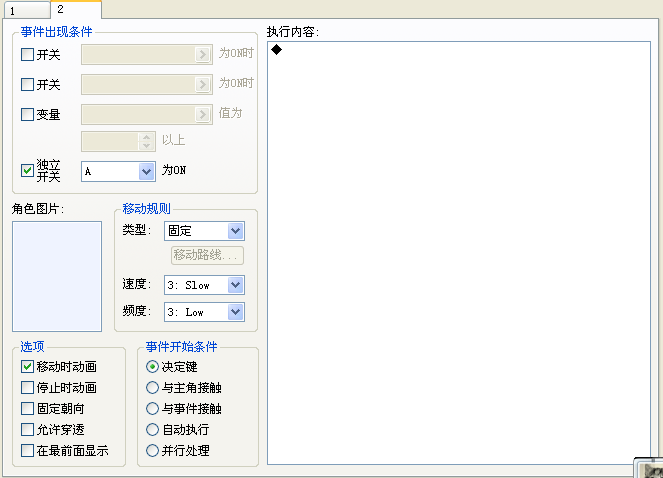Click the second 开关 selector arrow button

[203, 85]
